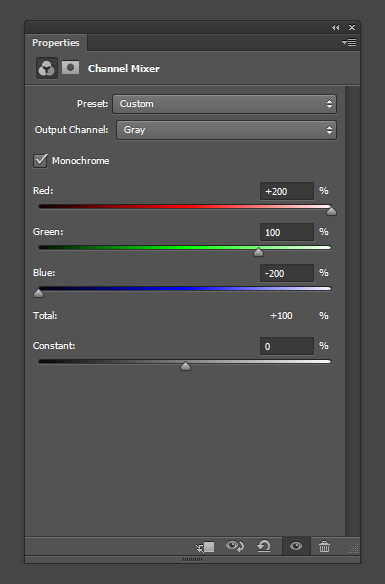Collapse panel with double-arrow icon

tap(335, 28)
